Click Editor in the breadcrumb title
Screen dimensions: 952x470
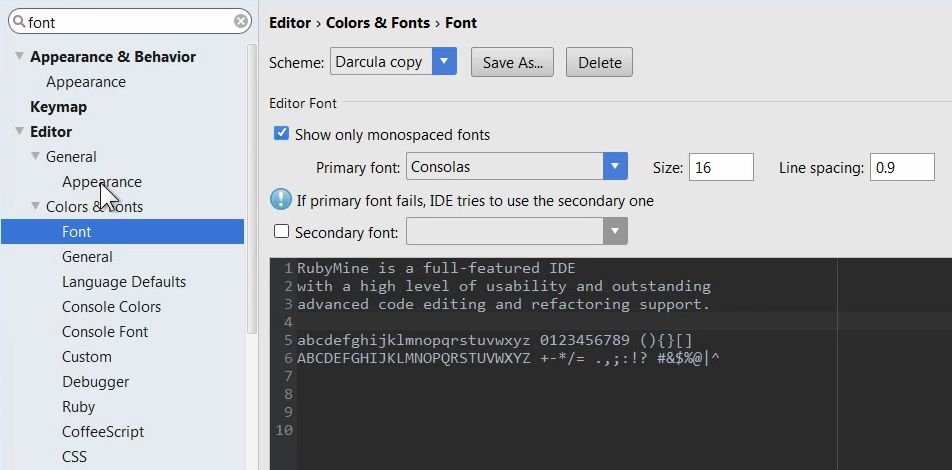coord(290,23)
